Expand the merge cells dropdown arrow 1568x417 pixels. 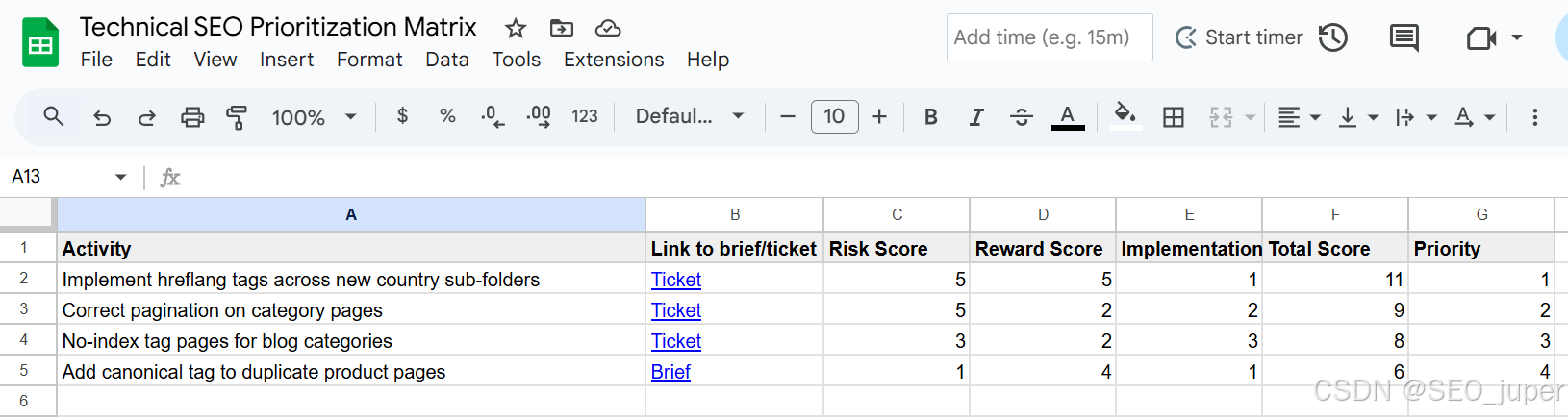click(x=1250, y=117)
